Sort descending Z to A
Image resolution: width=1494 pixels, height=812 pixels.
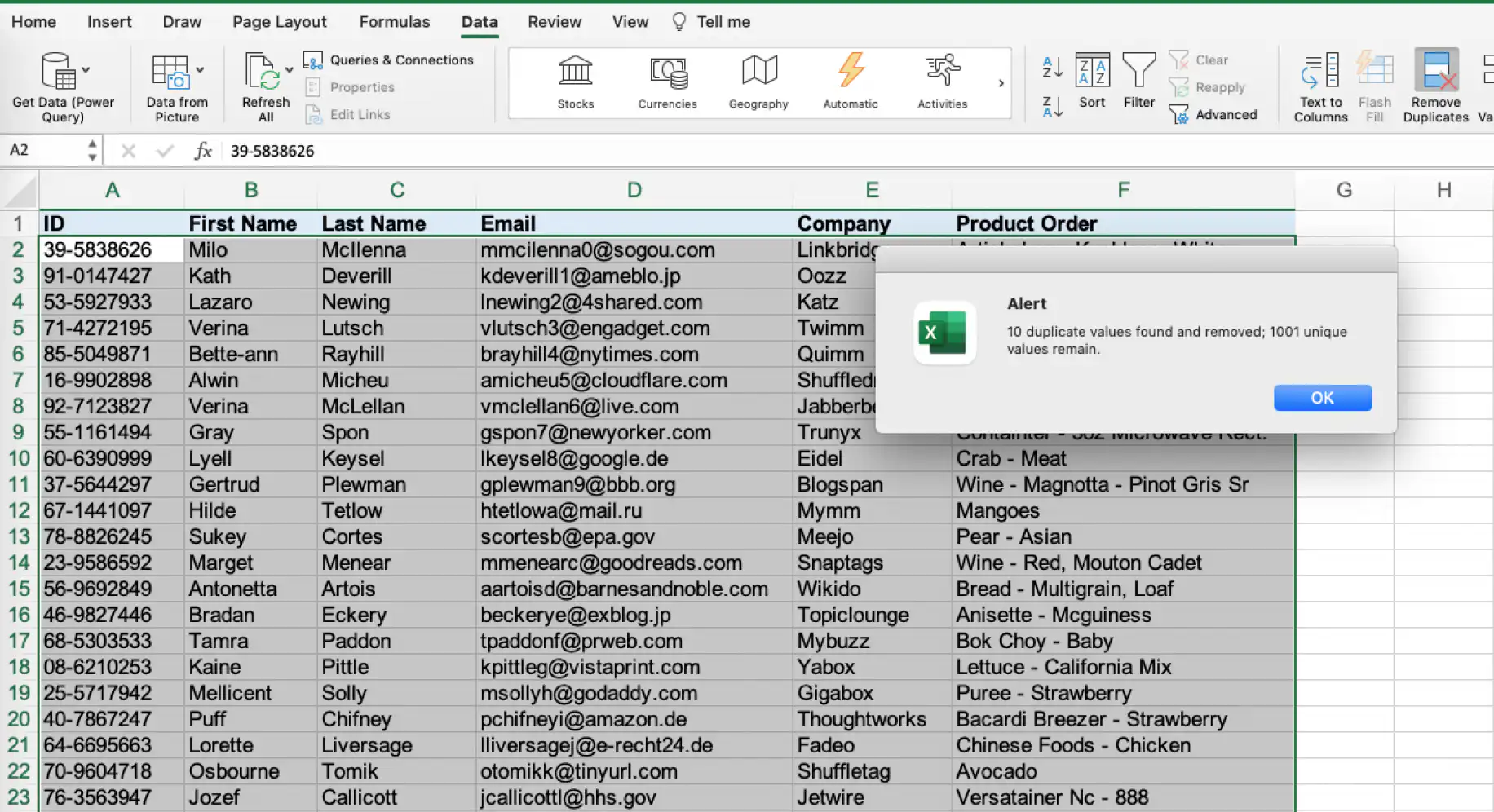1052,106
